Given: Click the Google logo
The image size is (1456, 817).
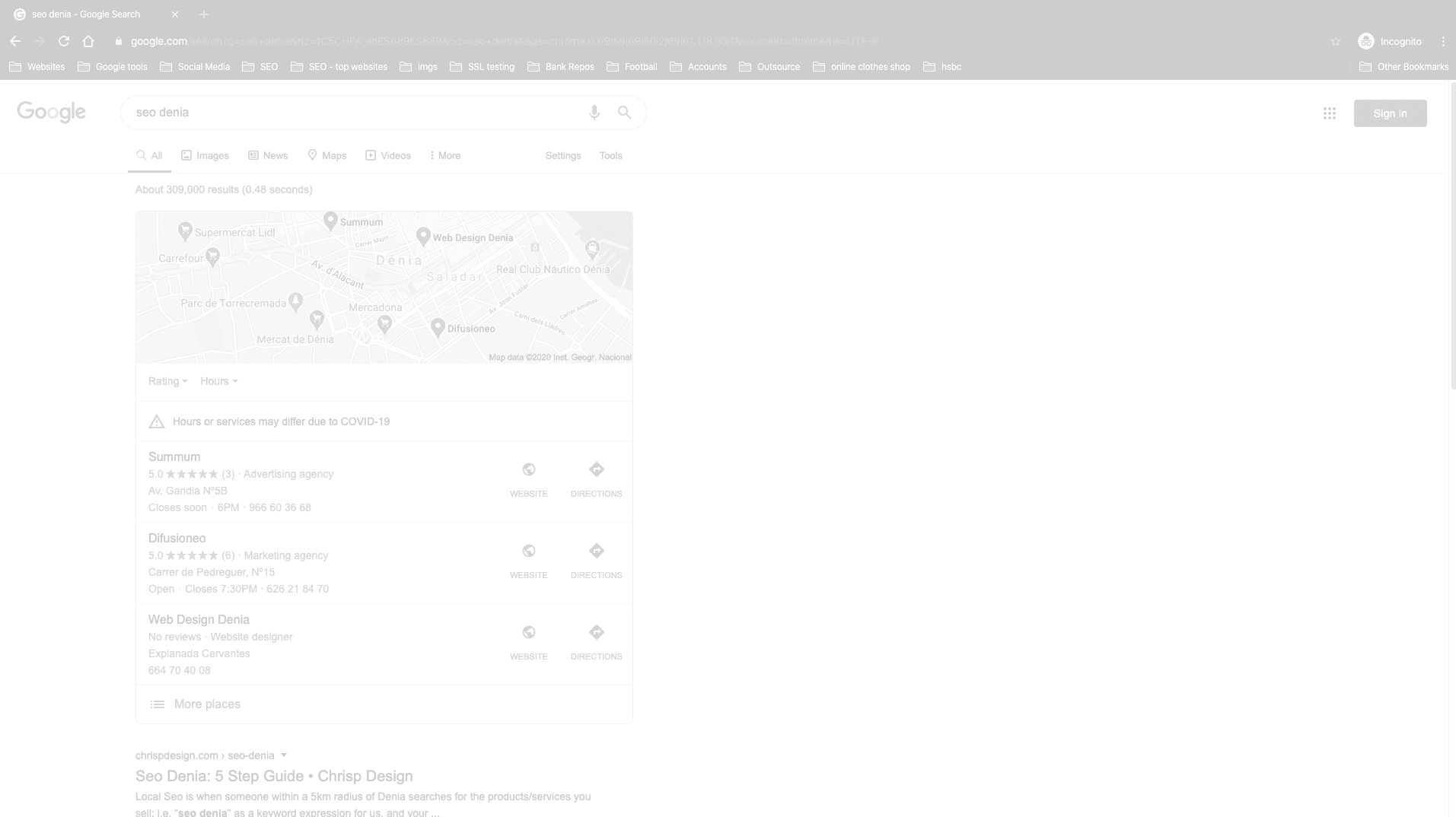Looking at the screenshot, I should tap(51, 112).
